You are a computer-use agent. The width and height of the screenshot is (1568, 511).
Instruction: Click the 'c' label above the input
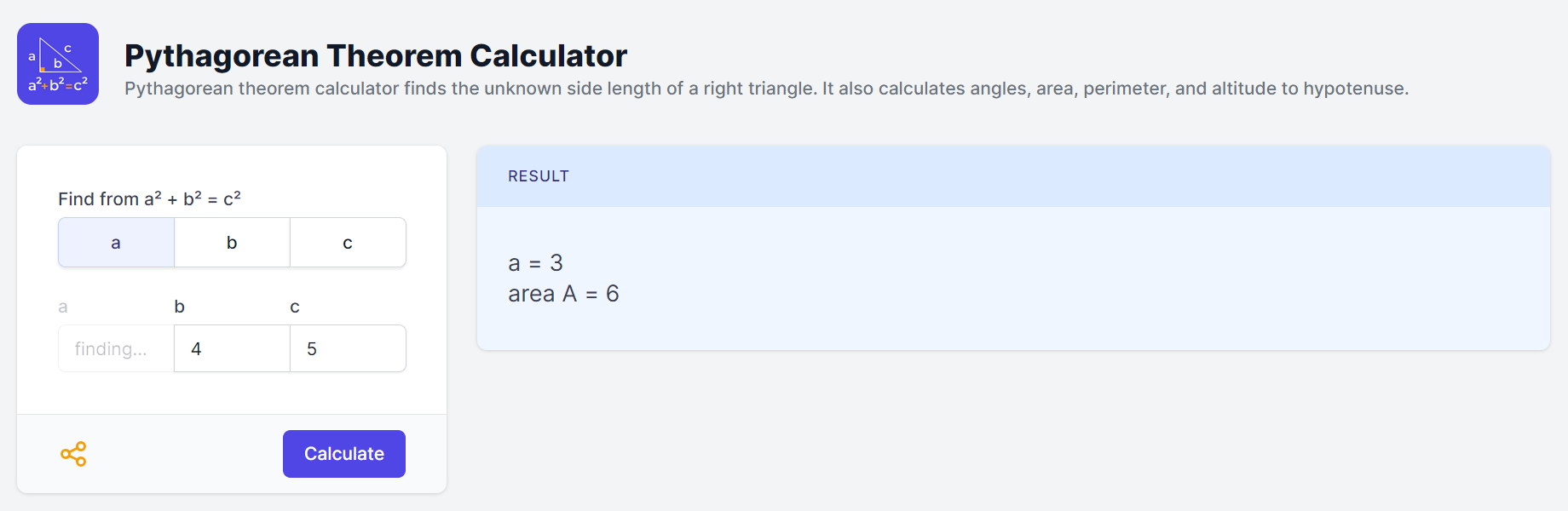(295, 307)
